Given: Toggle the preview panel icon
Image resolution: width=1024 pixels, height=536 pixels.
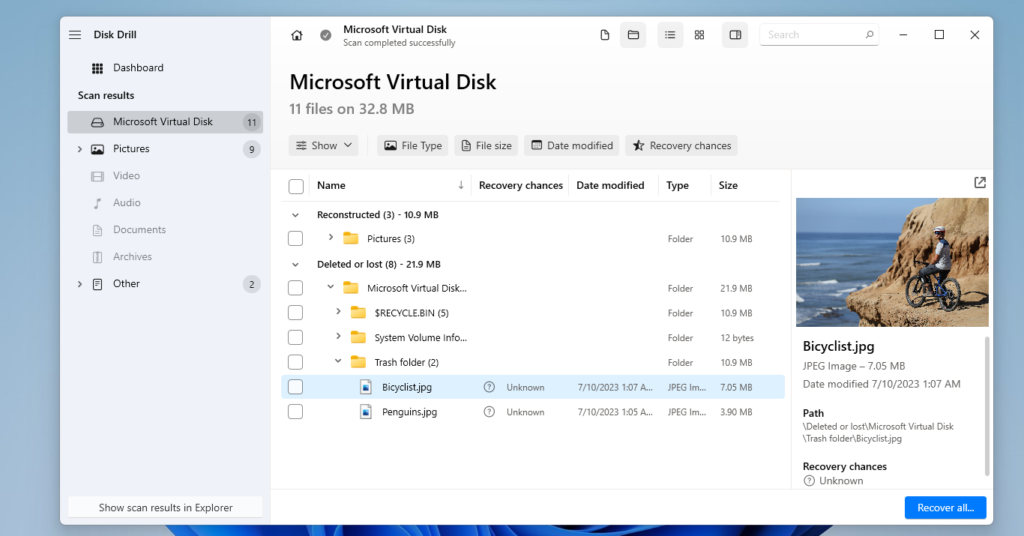Looking at the screenshot, I should 735,35.
